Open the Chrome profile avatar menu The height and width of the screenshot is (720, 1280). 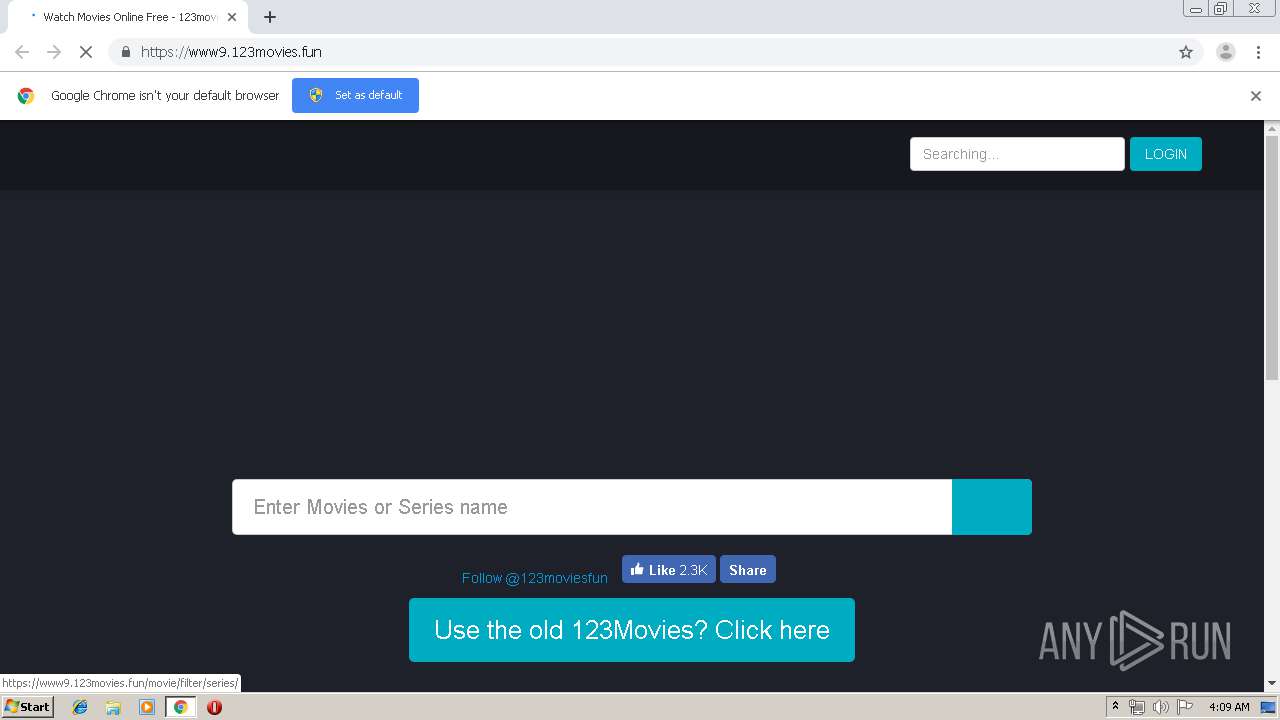1226,52
